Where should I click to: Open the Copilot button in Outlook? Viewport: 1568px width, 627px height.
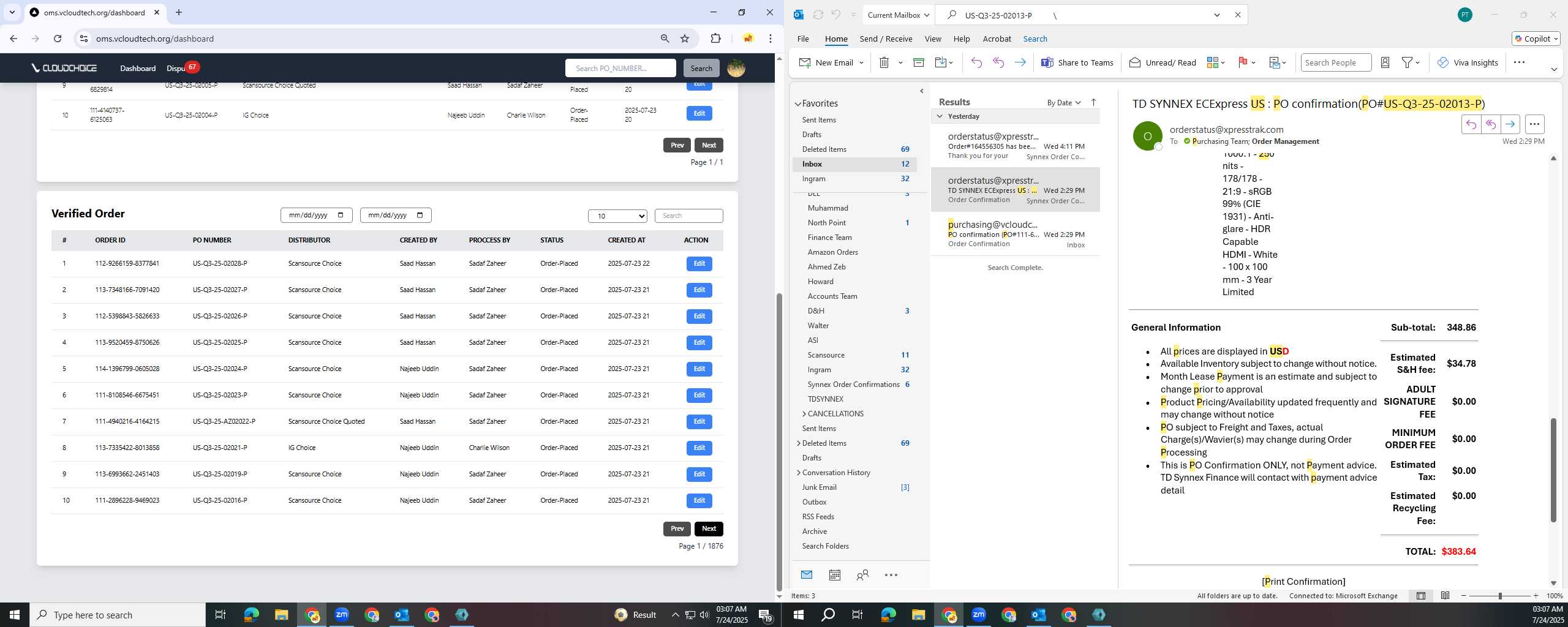(x=1536, y=39)
